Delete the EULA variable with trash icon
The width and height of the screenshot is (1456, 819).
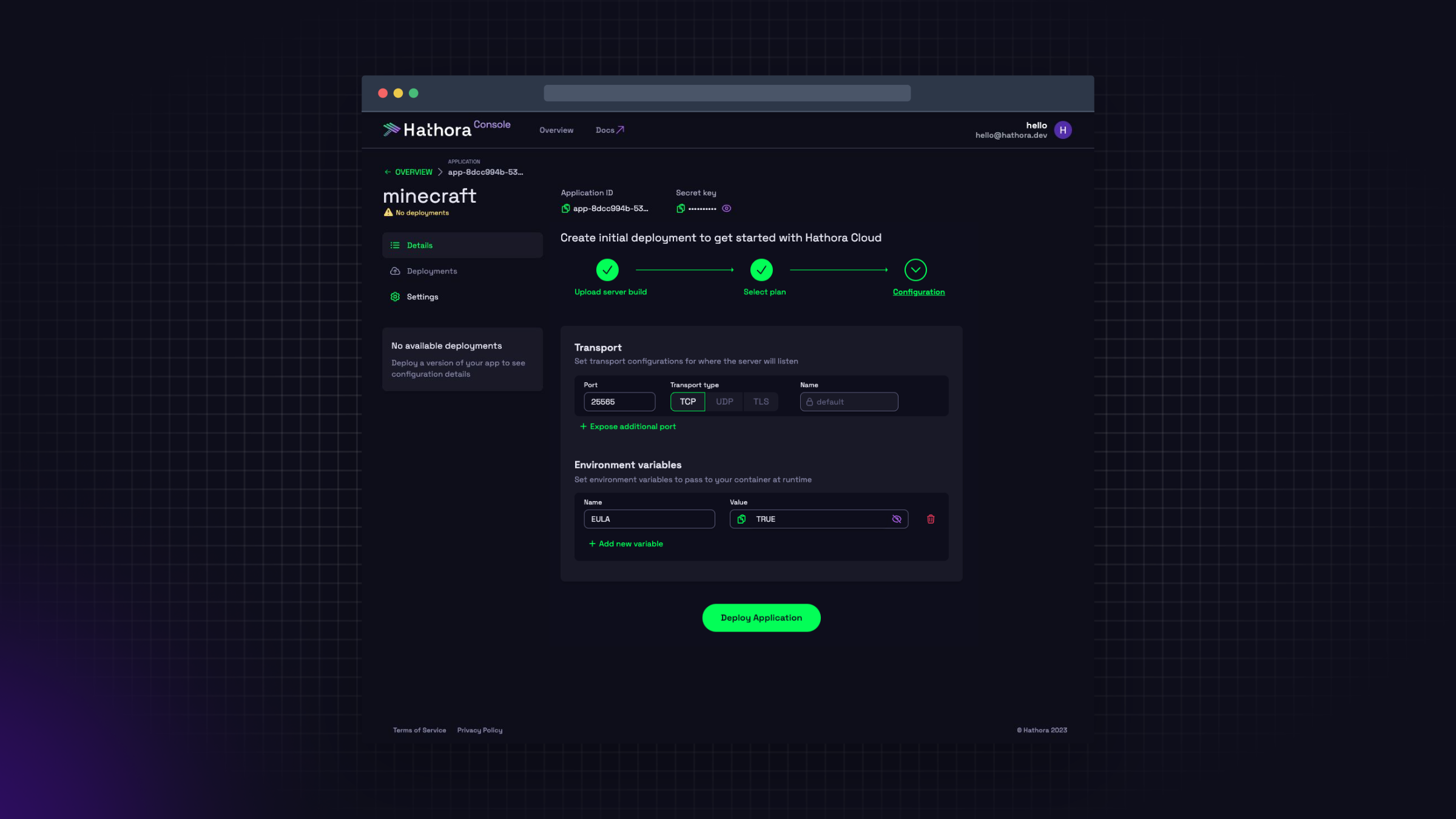pos(931,519)
